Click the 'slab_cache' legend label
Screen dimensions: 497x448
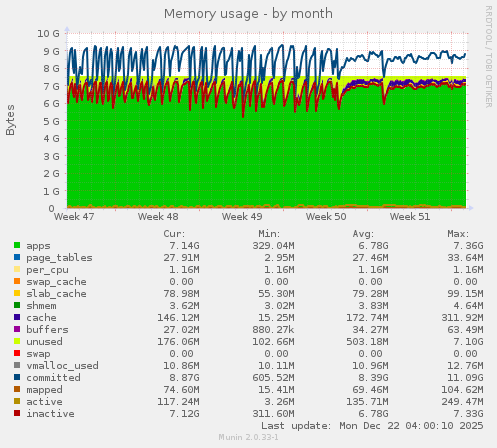tap(56, 294)
